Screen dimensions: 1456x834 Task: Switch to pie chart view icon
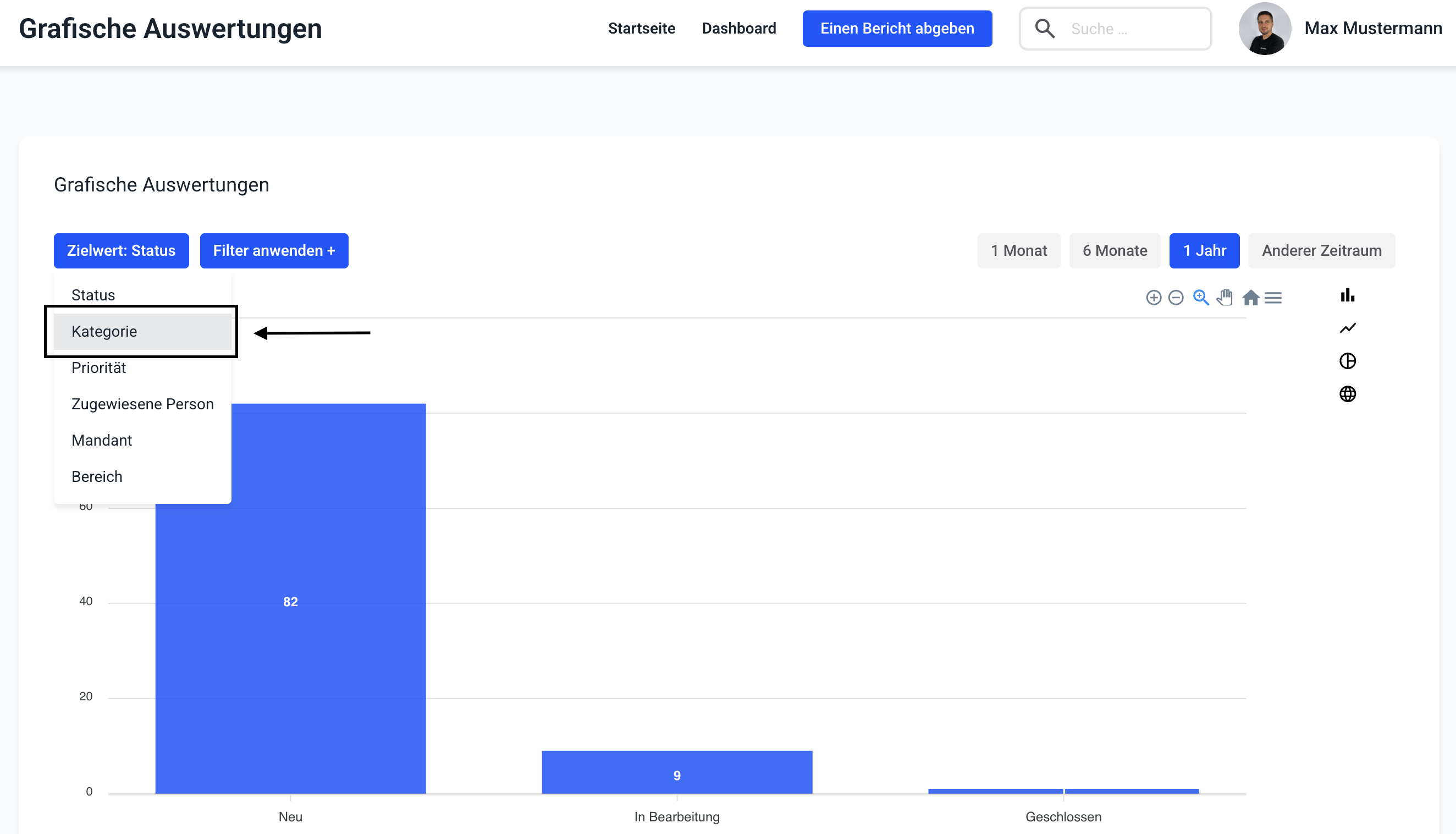coord(1347,361)
